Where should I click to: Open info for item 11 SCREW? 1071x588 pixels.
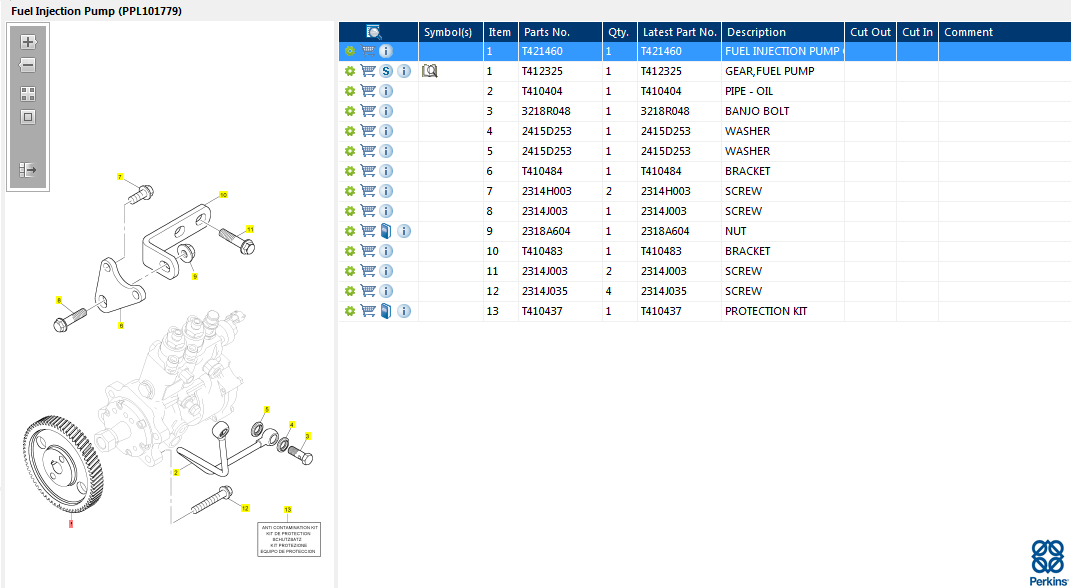pos(386,271)
